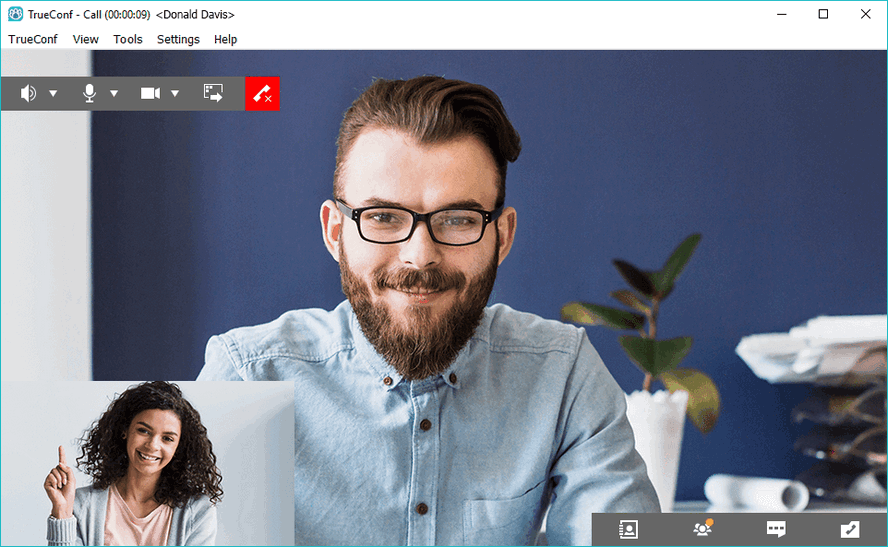Click the TrueConf app icon in the title bar
This screenshot has height=547, width=888.
15,14
